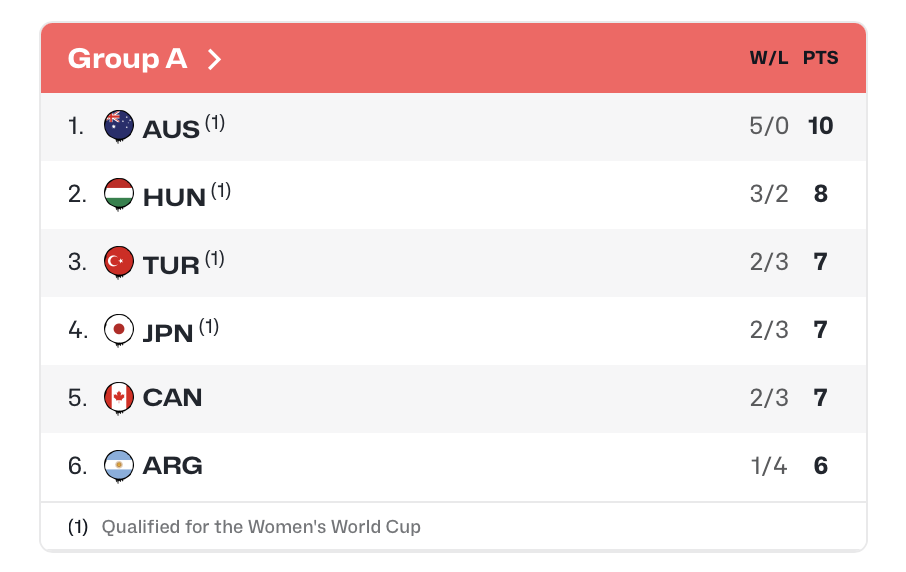Click the W/L column header

769,59
